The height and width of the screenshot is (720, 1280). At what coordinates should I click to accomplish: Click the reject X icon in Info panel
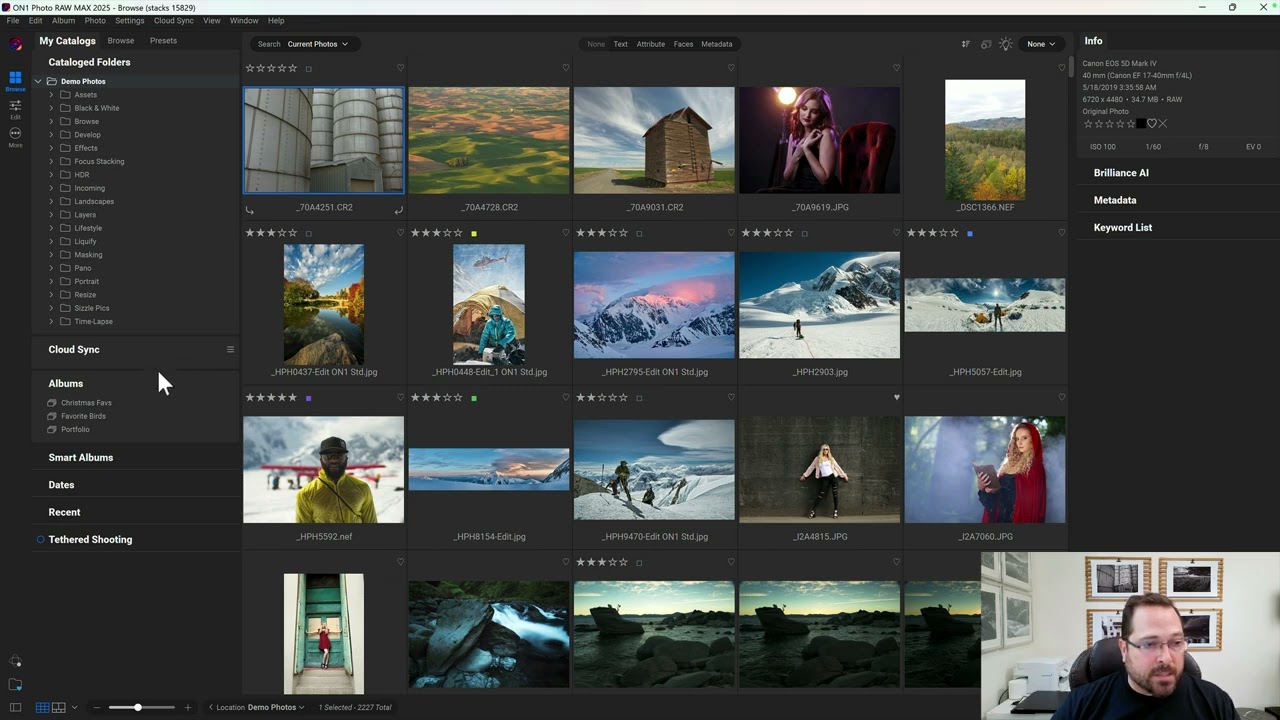(1162, 124)
